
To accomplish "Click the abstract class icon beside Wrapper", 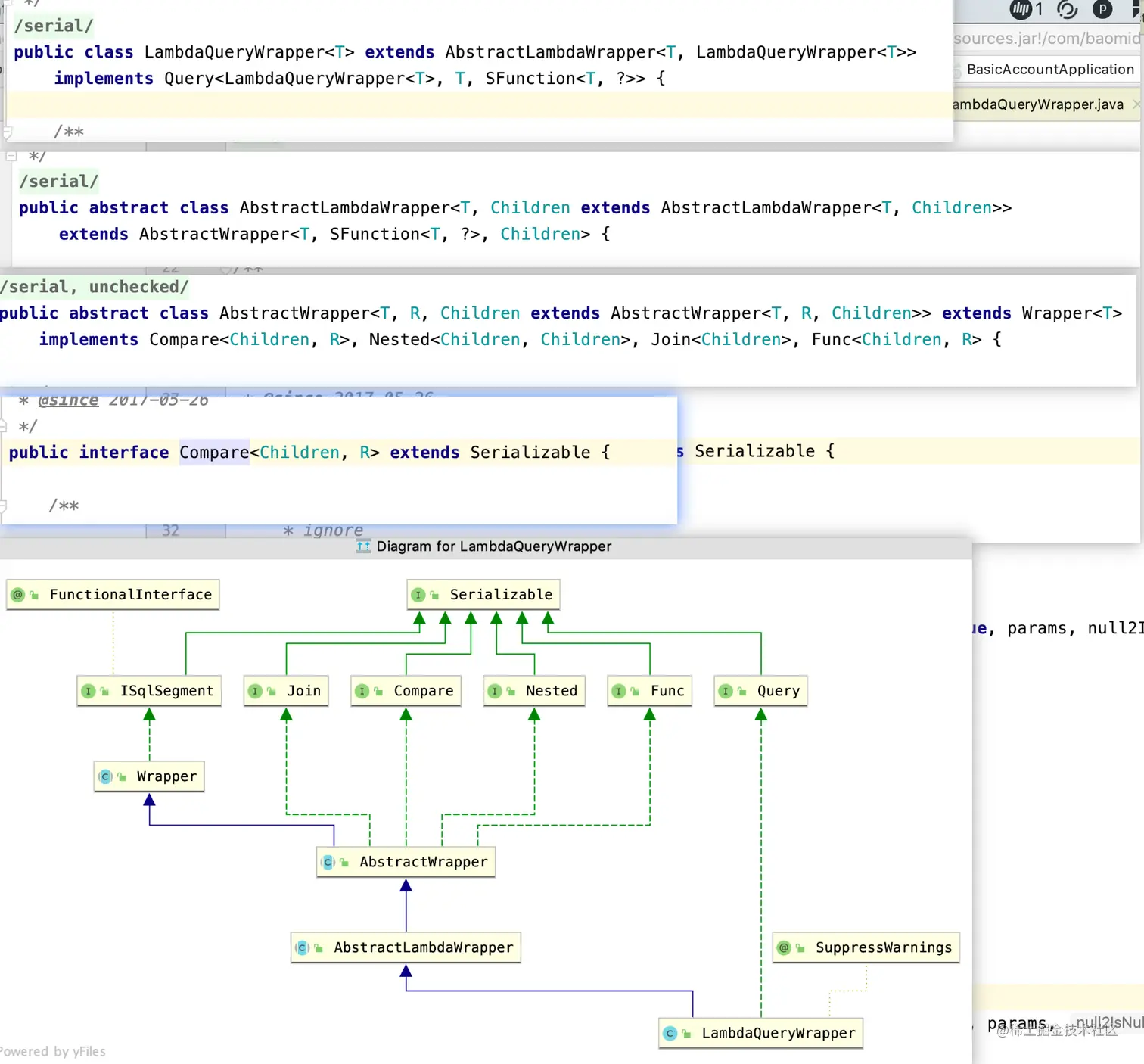I will [x=106, y=776].
